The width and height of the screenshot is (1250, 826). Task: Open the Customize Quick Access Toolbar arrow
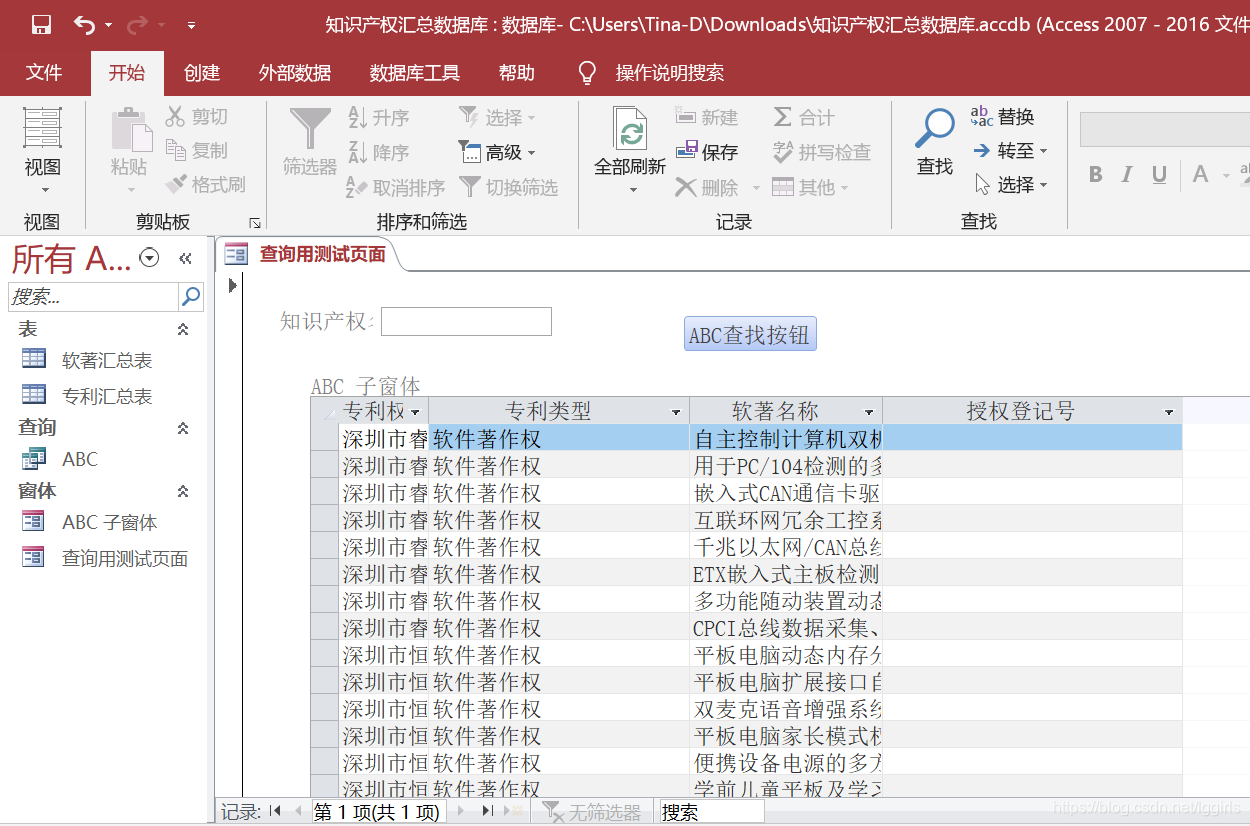tap(192, 25)
